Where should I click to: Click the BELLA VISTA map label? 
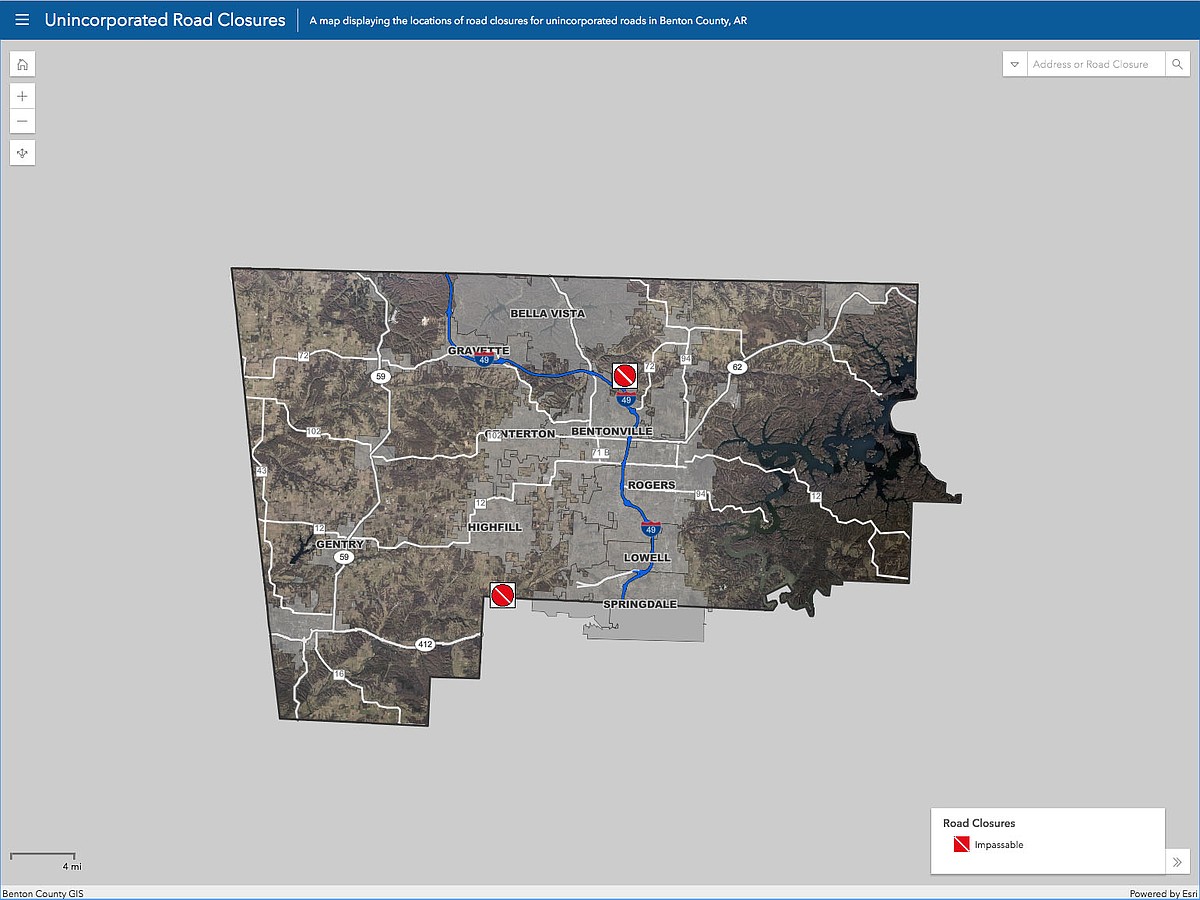click(x=547, y=313)
